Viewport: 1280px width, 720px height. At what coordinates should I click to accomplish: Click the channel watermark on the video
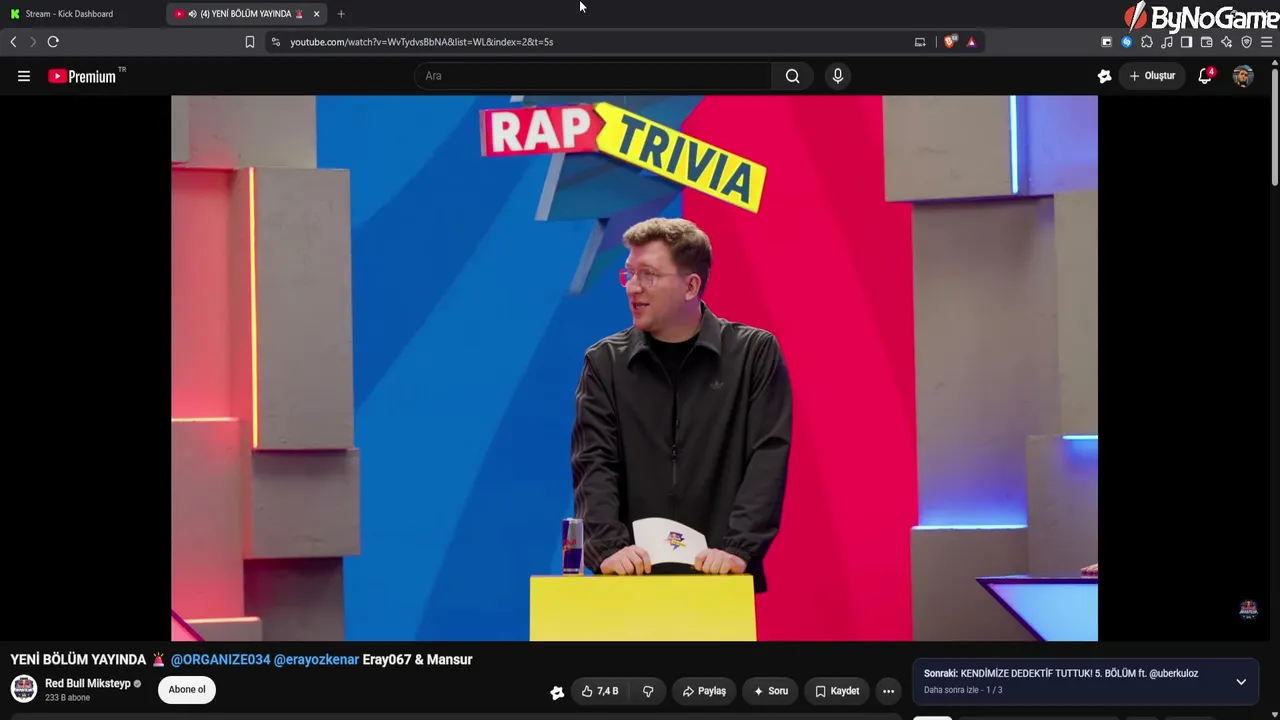tap(1248, 609)
